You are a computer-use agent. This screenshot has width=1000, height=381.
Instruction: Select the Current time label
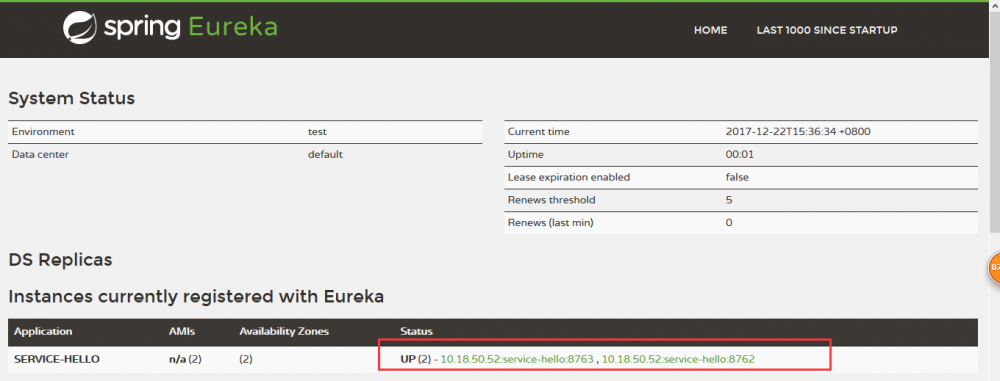tap(538, 131)
